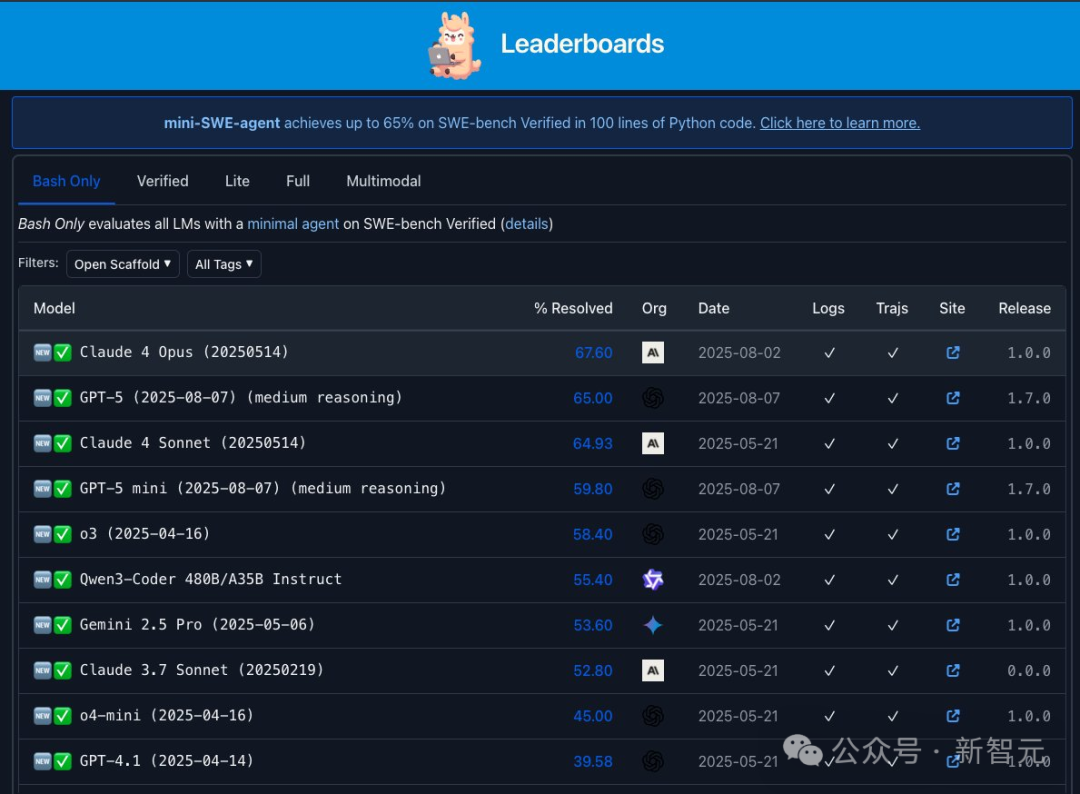Image resolution: width=1080 pixels, height=794 pixels.
Task: Click the 1.7.0 release value for GPT-5 mini
Action: click(x=1029, y=489)
